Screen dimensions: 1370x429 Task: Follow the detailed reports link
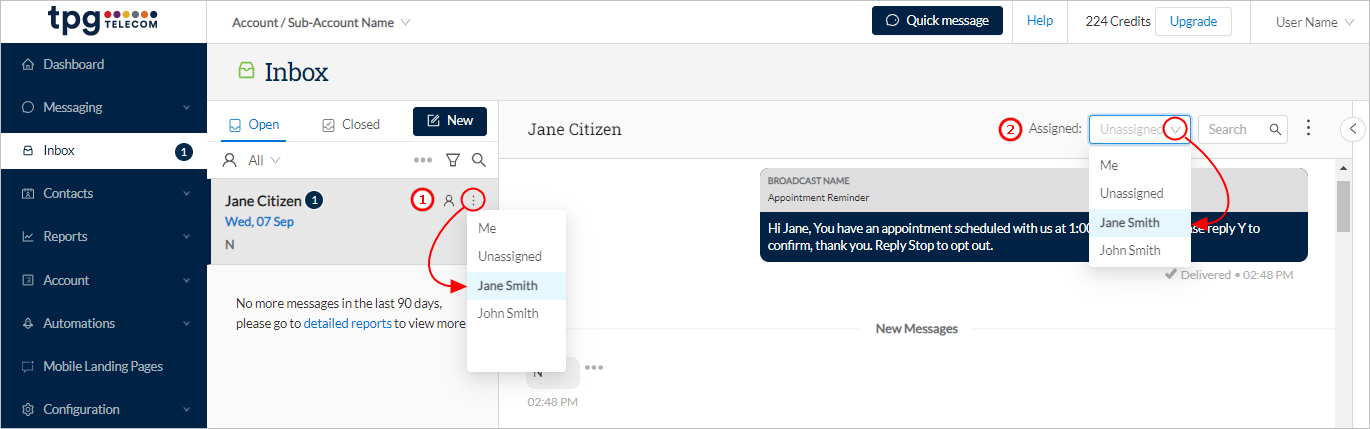click(347, 324)
